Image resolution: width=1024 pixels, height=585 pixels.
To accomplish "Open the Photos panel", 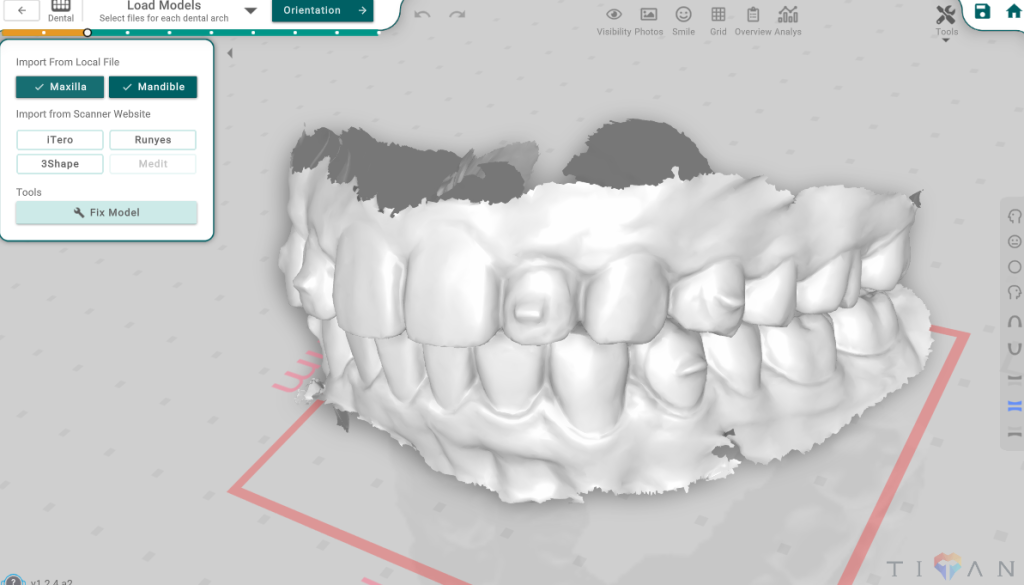I will click(x=649, y=19).
